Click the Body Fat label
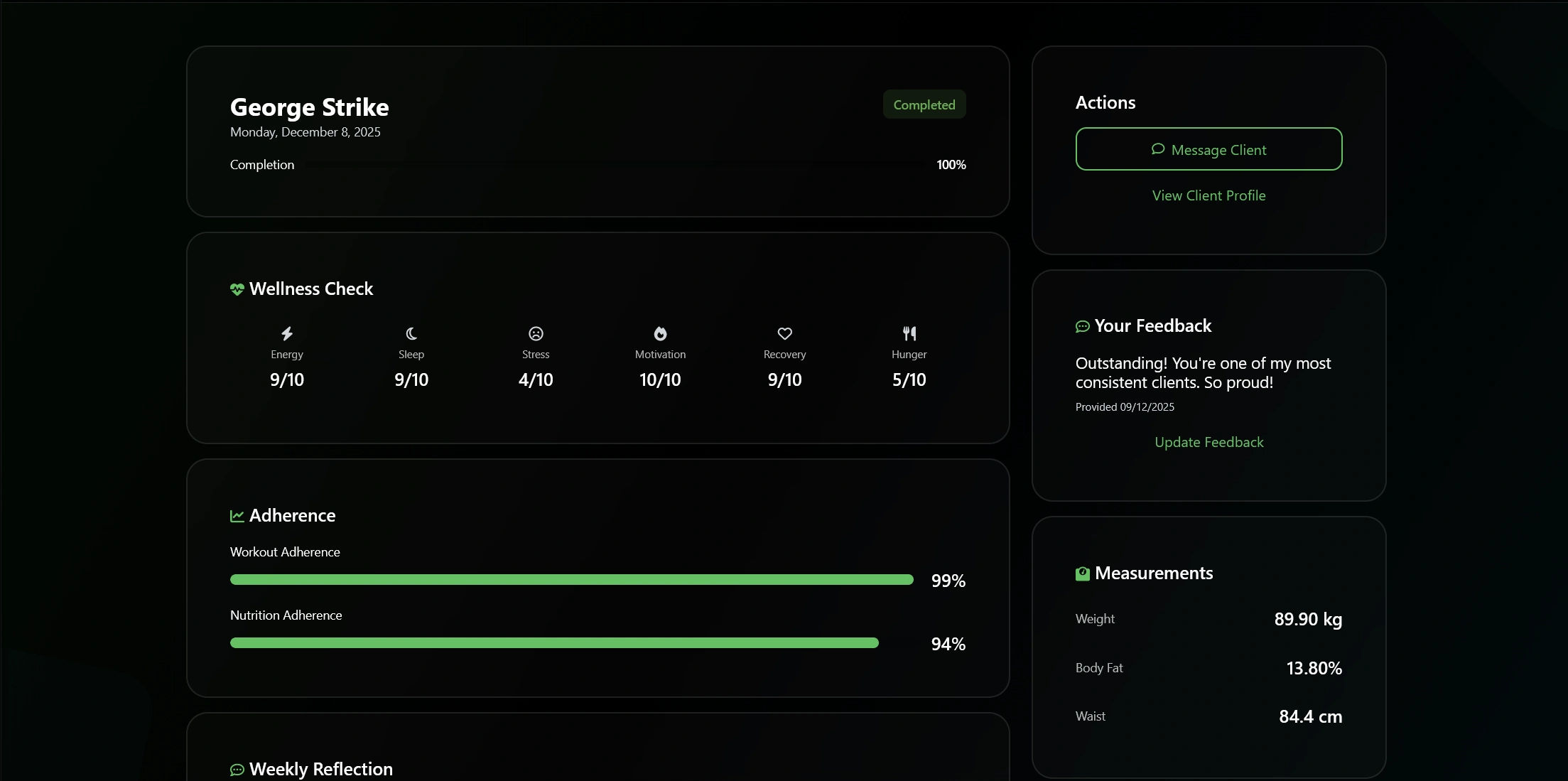1568x781 pixels. 1099,668
